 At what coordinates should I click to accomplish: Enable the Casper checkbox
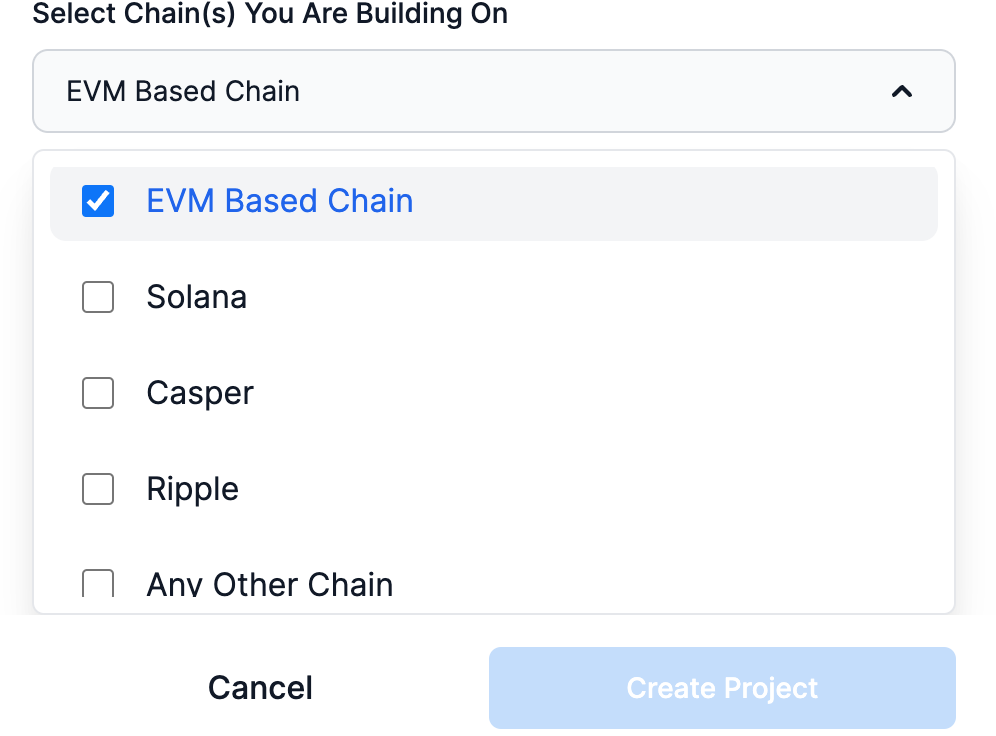coord(98,393)
